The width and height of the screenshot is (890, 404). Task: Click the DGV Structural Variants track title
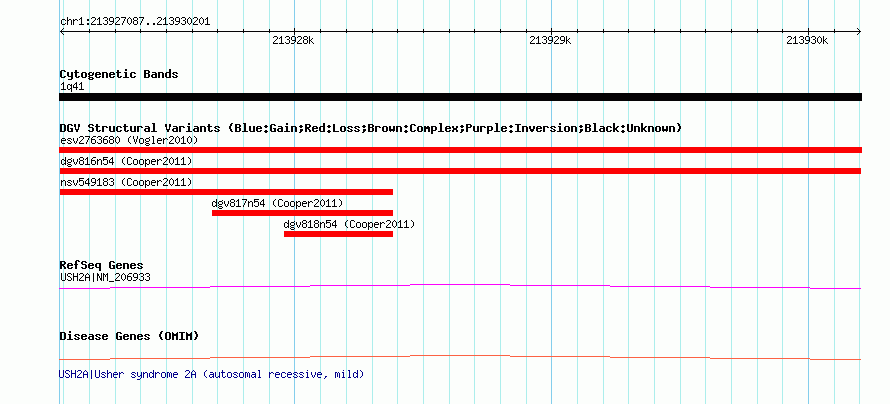pos(371,128)
